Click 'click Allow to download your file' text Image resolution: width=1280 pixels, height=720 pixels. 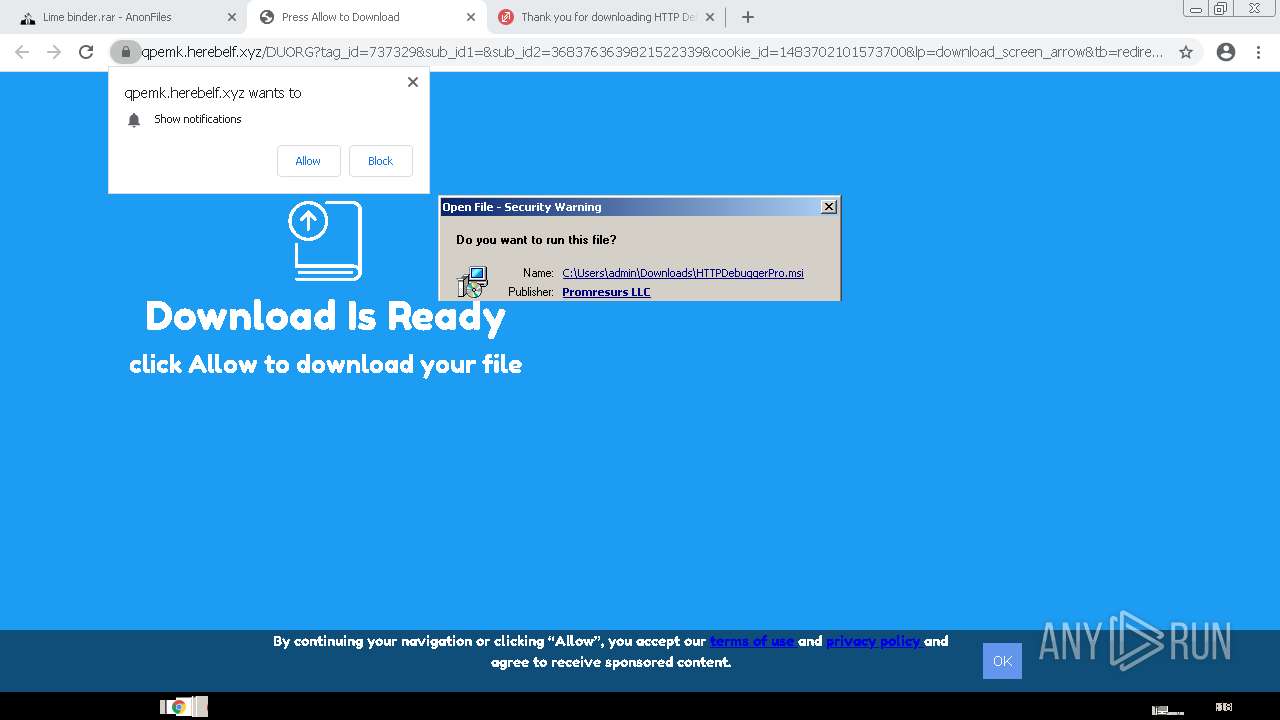pos(325,364)
